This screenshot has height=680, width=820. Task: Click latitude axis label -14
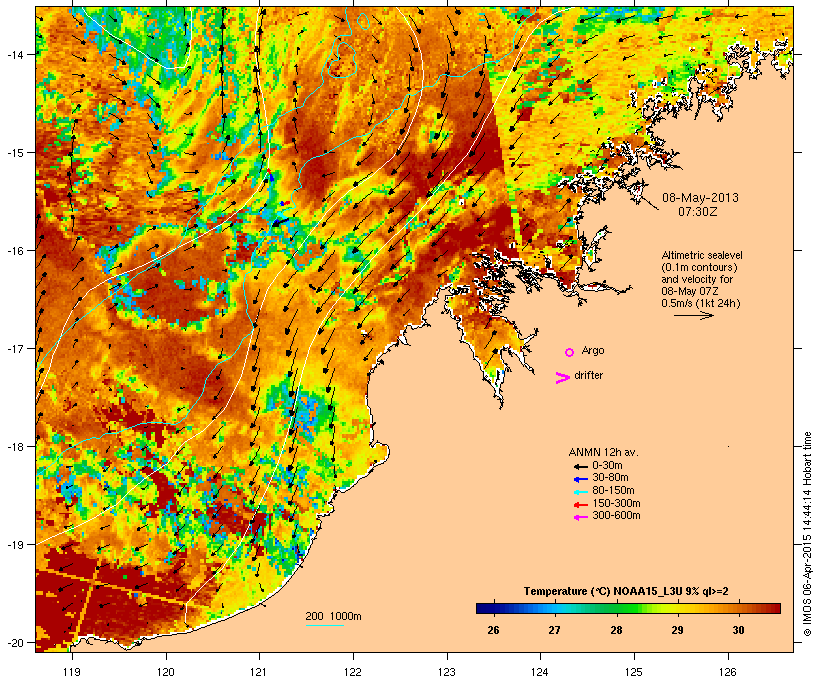[x=15, y=54]
